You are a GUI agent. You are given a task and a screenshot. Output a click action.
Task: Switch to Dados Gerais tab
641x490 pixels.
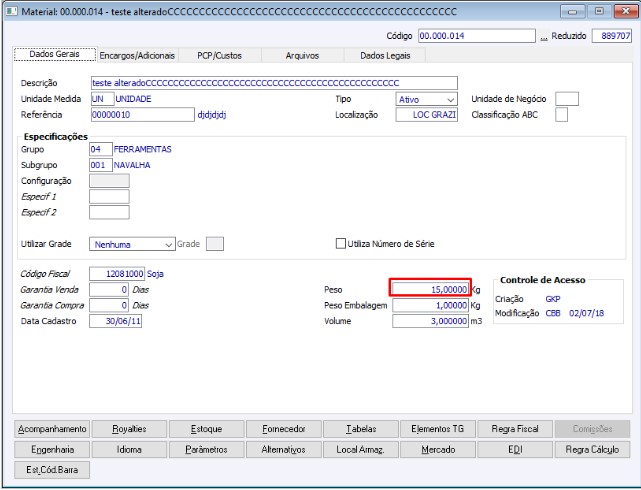(55, 54)
